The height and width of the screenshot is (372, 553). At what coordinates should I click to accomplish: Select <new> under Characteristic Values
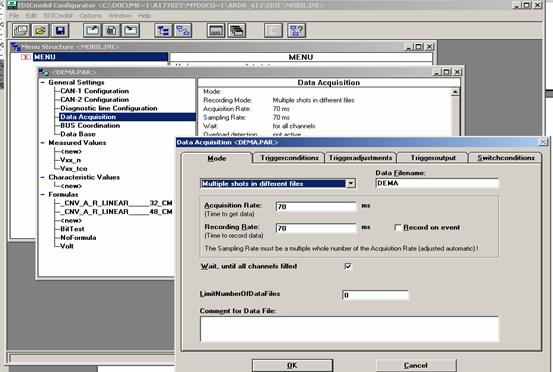(x=71, y=186)
